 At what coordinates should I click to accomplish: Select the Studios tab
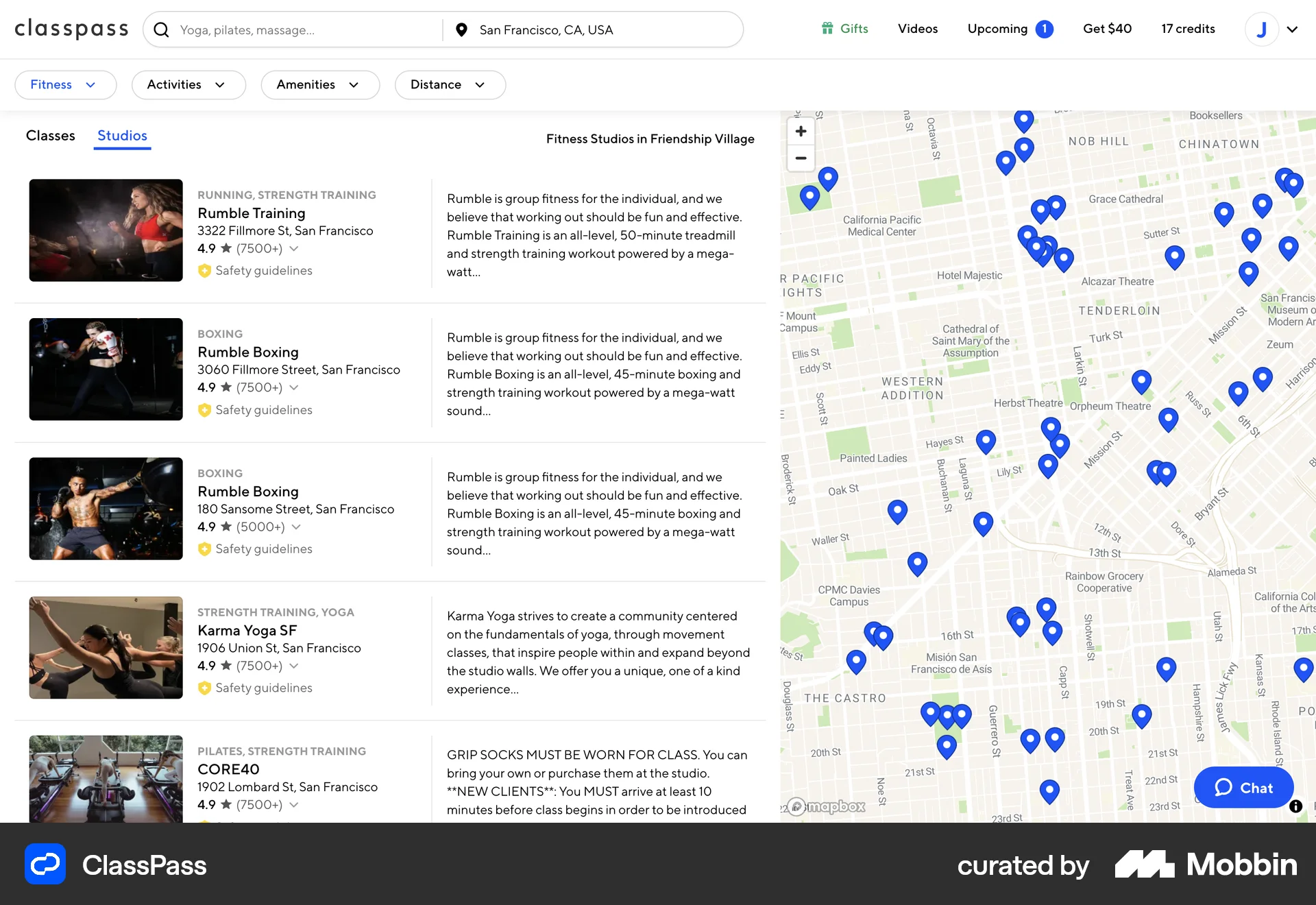pos(122,135)
